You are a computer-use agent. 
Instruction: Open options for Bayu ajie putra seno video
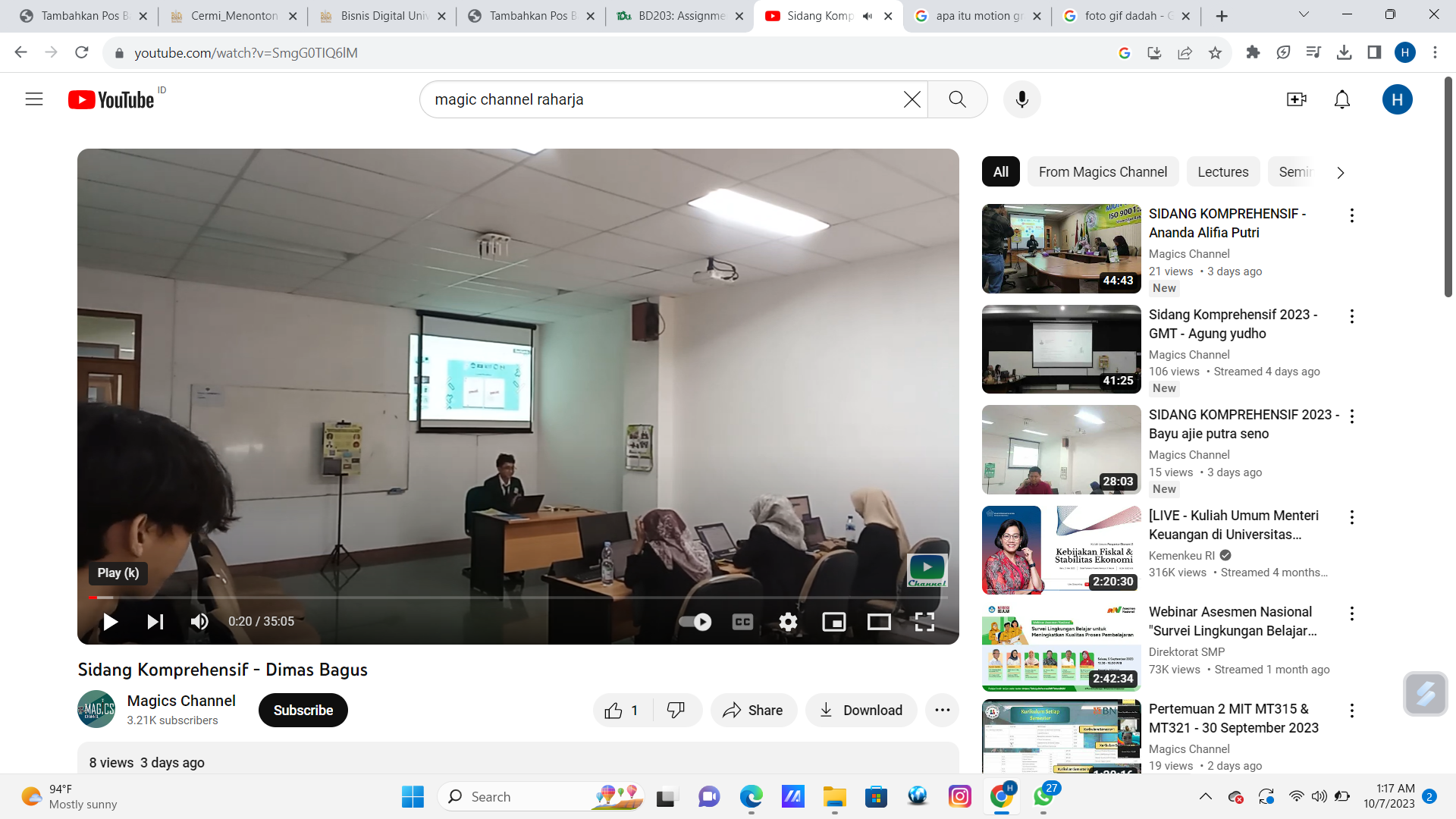[1351, 416]
